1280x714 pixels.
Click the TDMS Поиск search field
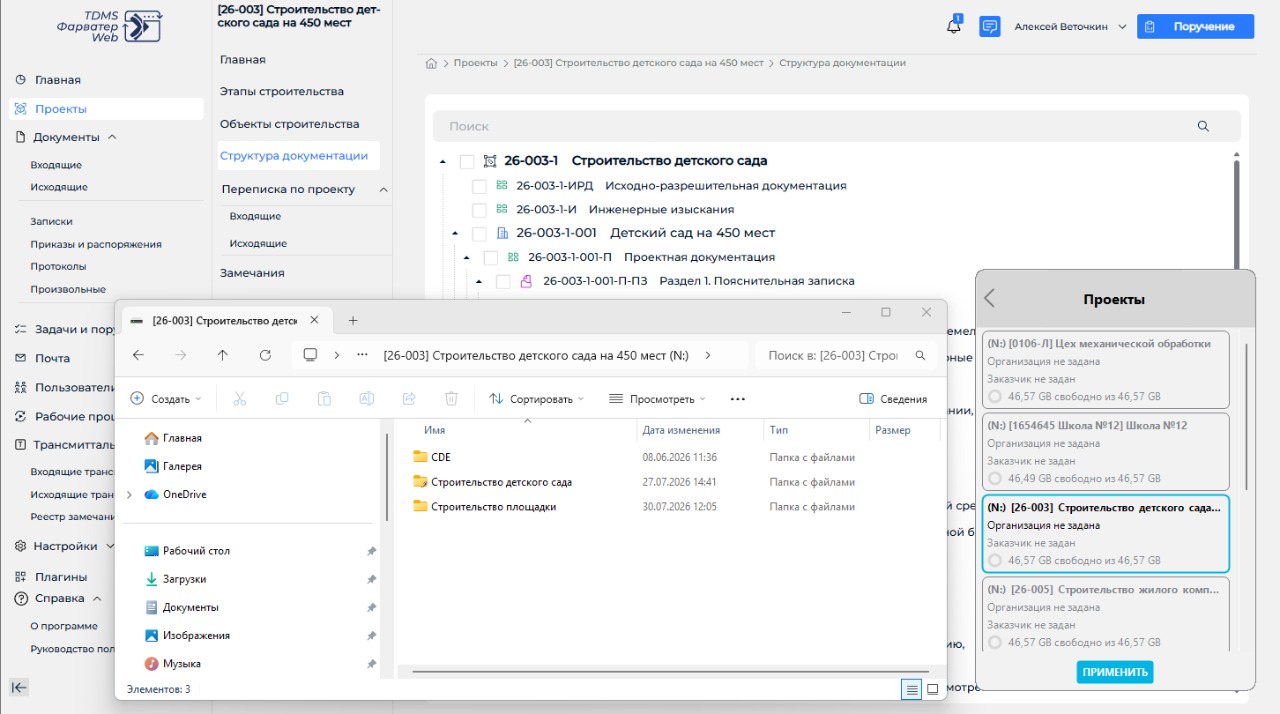coord(836,126)
